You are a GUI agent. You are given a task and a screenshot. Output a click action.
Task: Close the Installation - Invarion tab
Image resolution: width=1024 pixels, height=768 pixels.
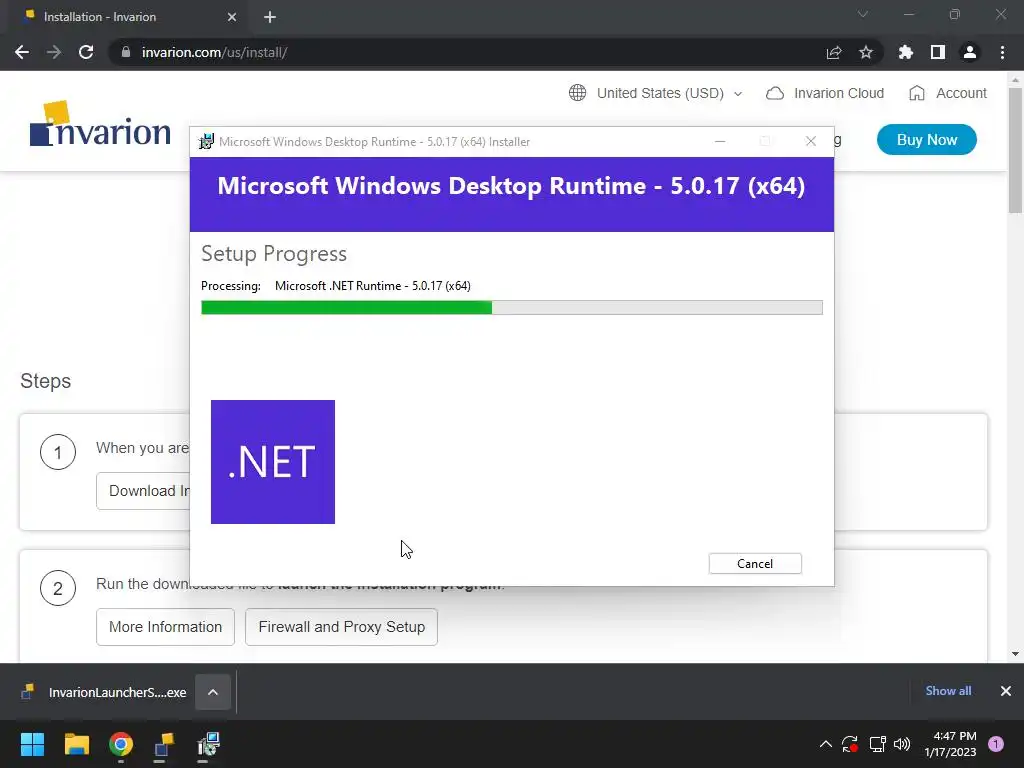coord(232,17)
